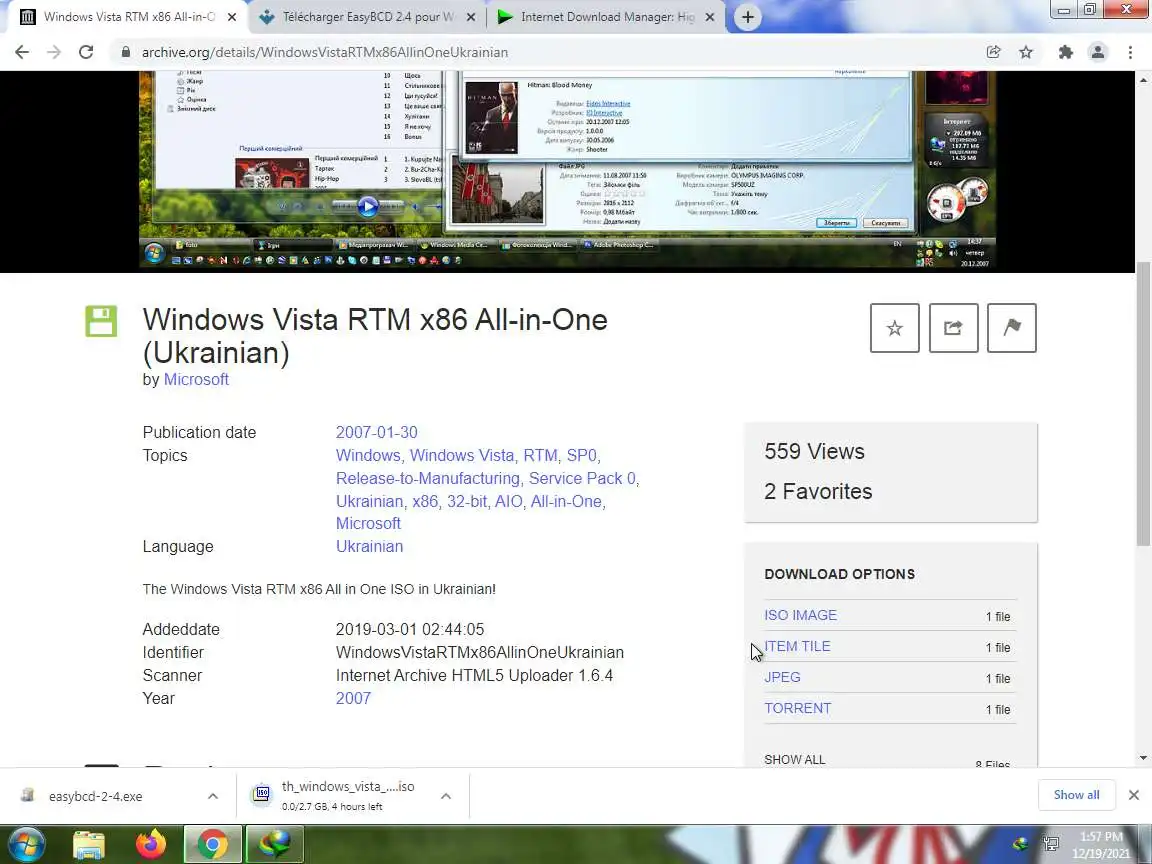The width and height of the screenshot is (1152, 864).
Task: Click the Flag this item button
Action: click(1012, 328)
